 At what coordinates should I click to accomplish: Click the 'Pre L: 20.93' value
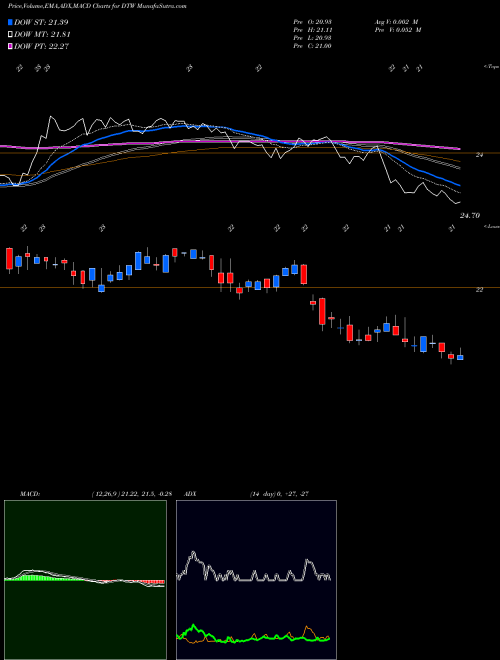pos(312,38)
